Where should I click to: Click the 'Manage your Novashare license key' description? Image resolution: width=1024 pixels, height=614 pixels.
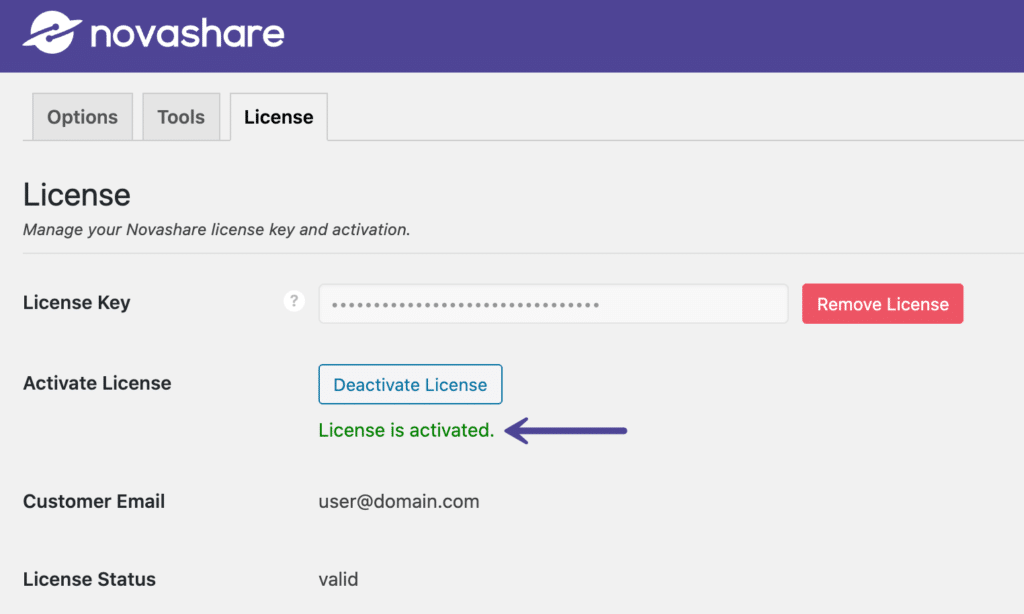[x=217, y=230]
